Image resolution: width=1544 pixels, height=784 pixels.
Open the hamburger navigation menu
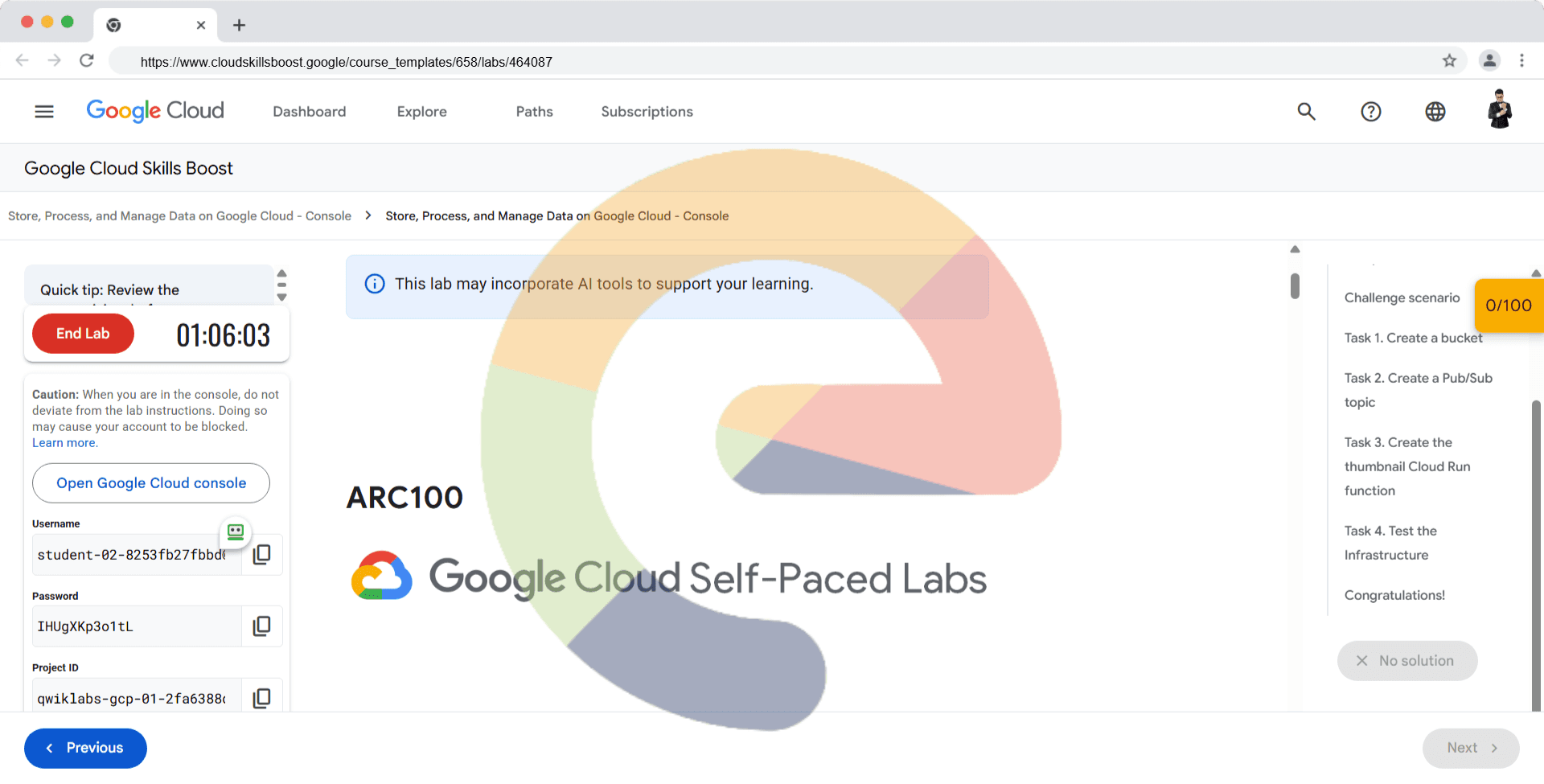[44, 112]
